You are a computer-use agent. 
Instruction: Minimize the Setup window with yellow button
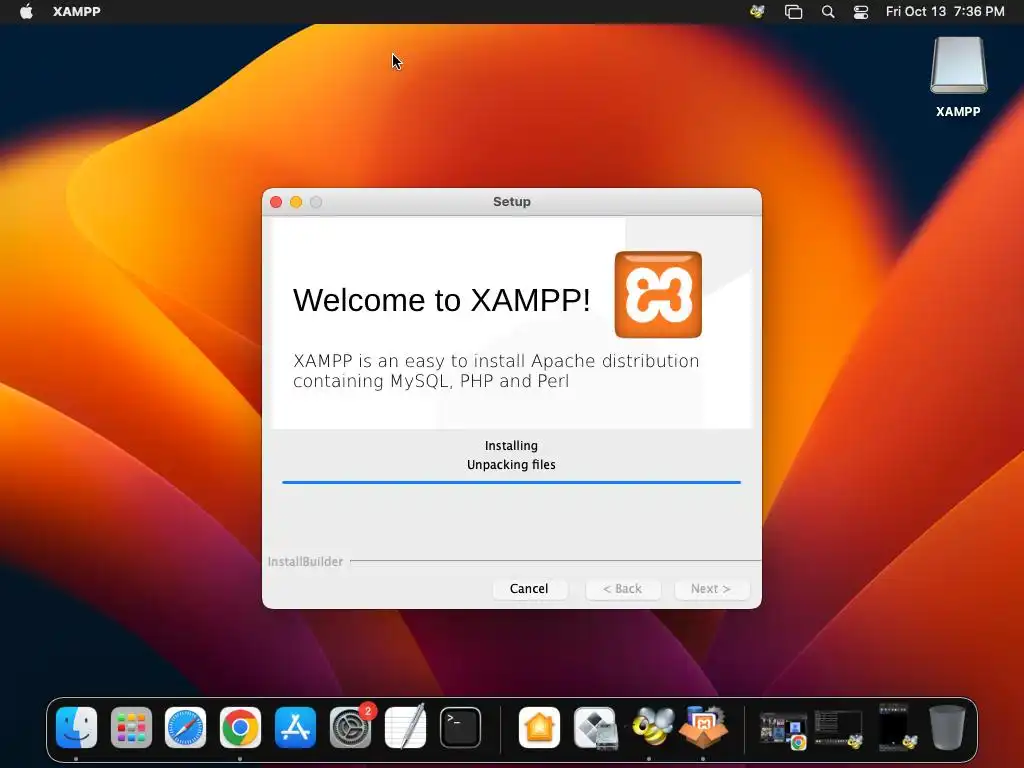[296, 202]
